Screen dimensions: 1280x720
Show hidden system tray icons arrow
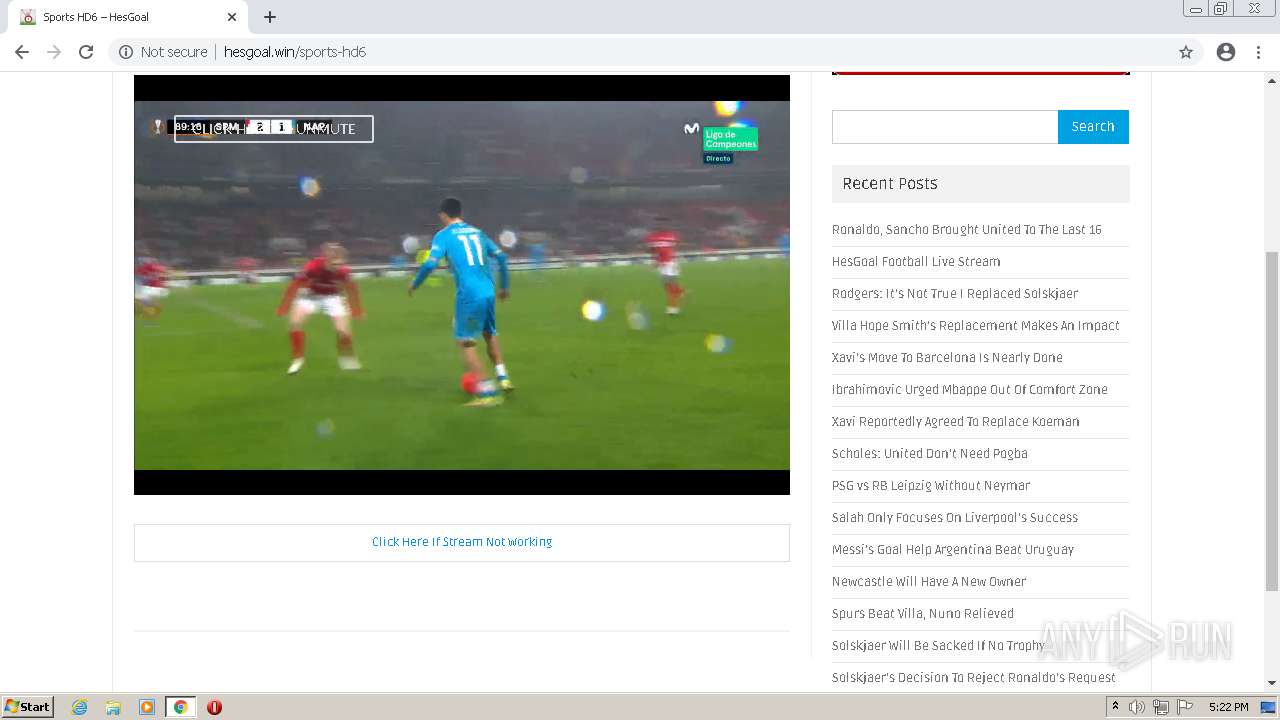point(1115,707)
